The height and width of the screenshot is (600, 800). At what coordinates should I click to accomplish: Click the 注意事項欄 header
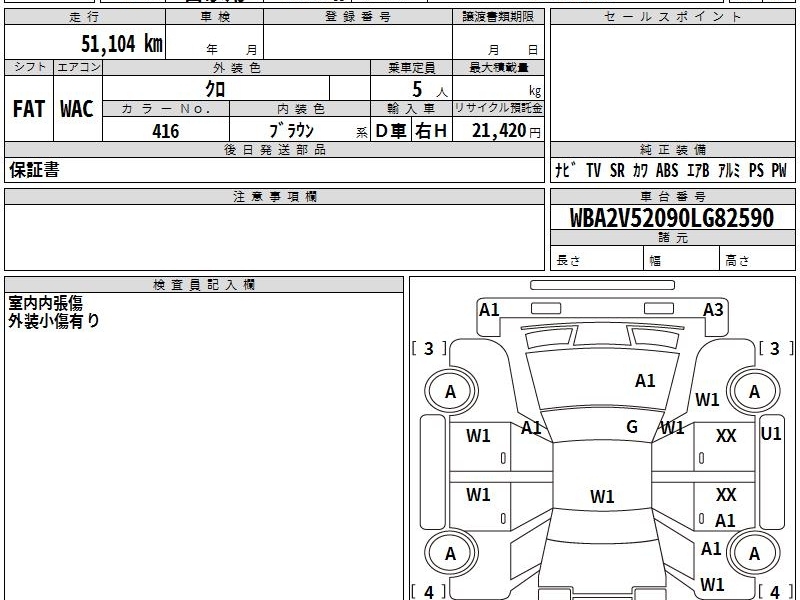pyautogui.click(x=274, y=196)
